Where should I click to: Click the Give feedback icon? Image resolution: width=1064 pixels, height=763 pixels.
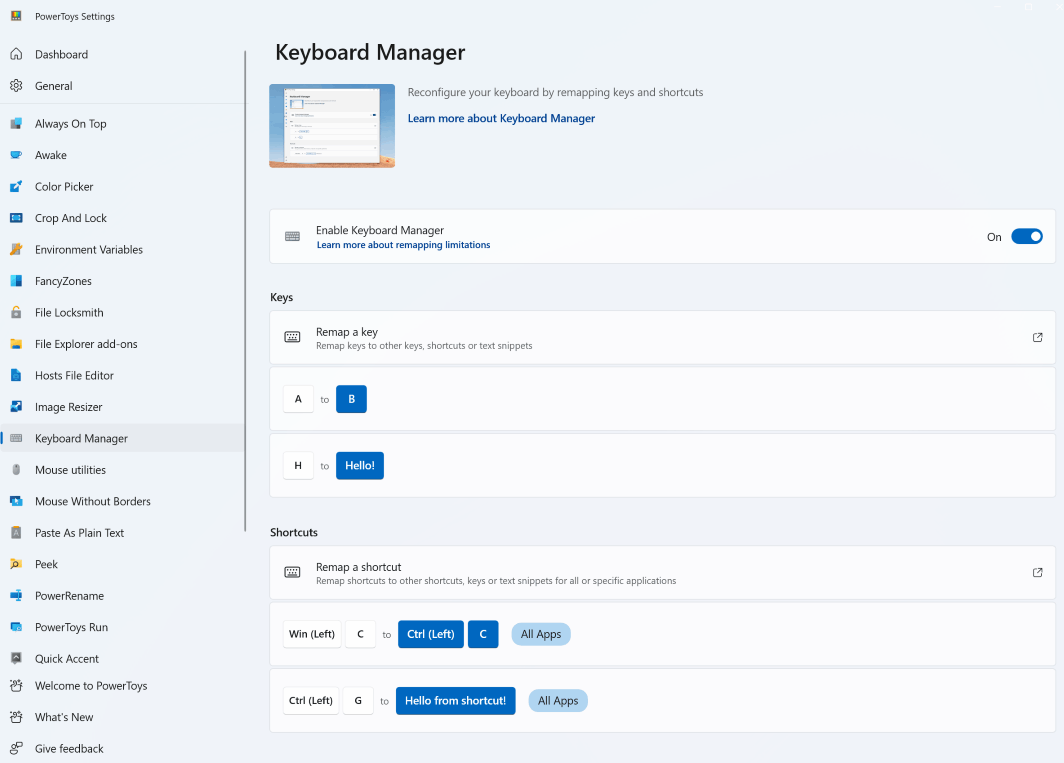point(16,749)
